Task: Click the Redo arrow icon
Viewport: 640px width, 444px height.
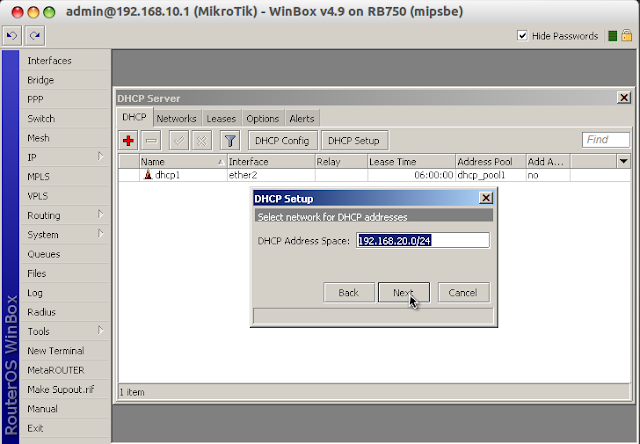Action: pos(35,36)
